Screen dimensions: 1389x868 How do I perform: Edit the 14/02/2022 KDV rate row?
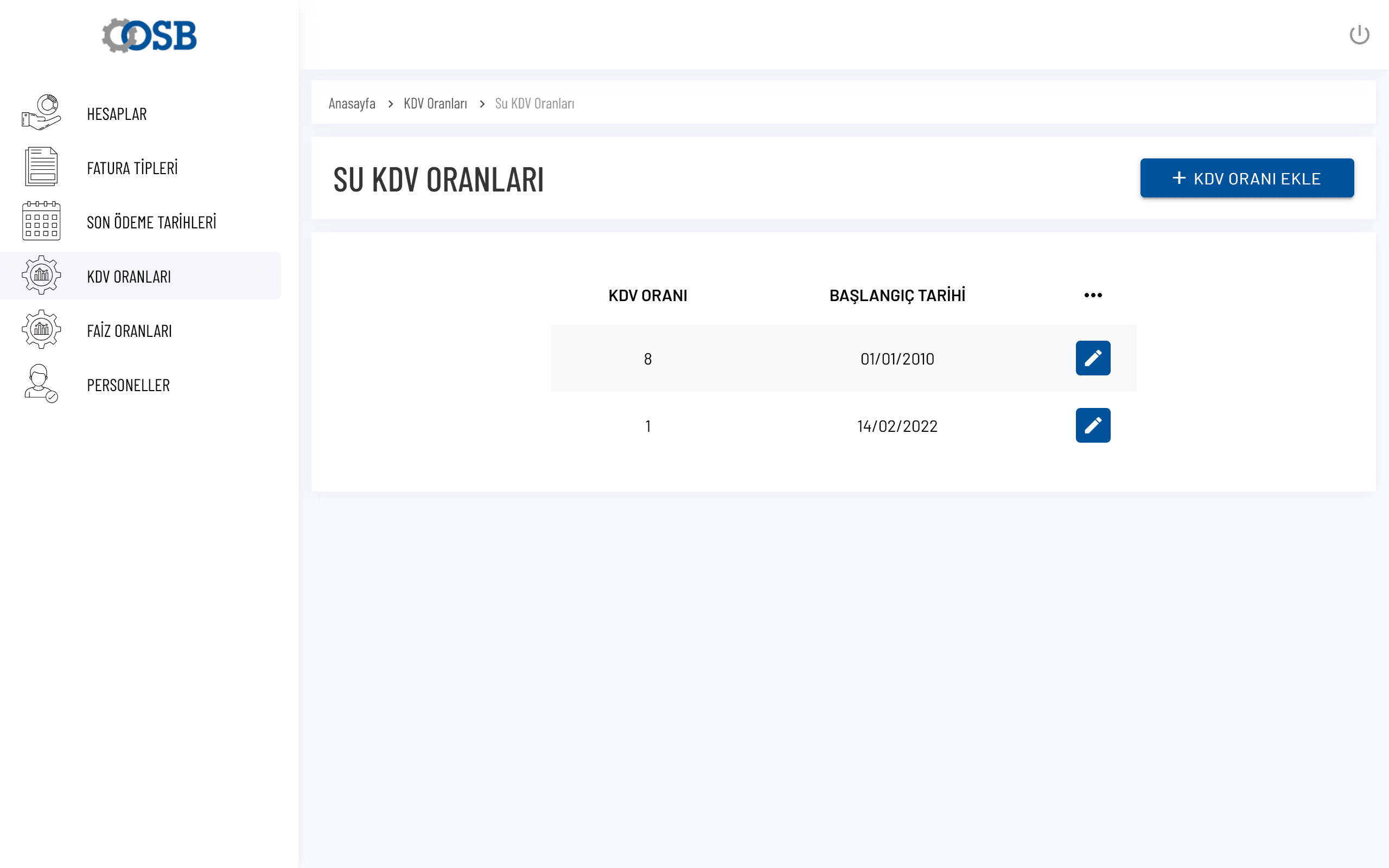(1092, 425)
